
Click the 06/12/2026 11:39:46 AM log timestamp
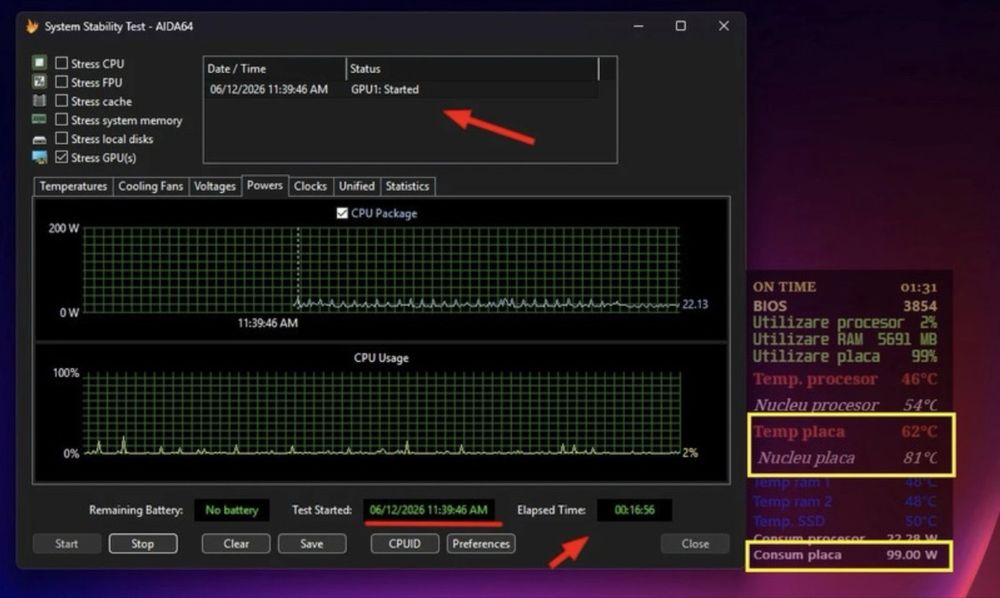269,90
